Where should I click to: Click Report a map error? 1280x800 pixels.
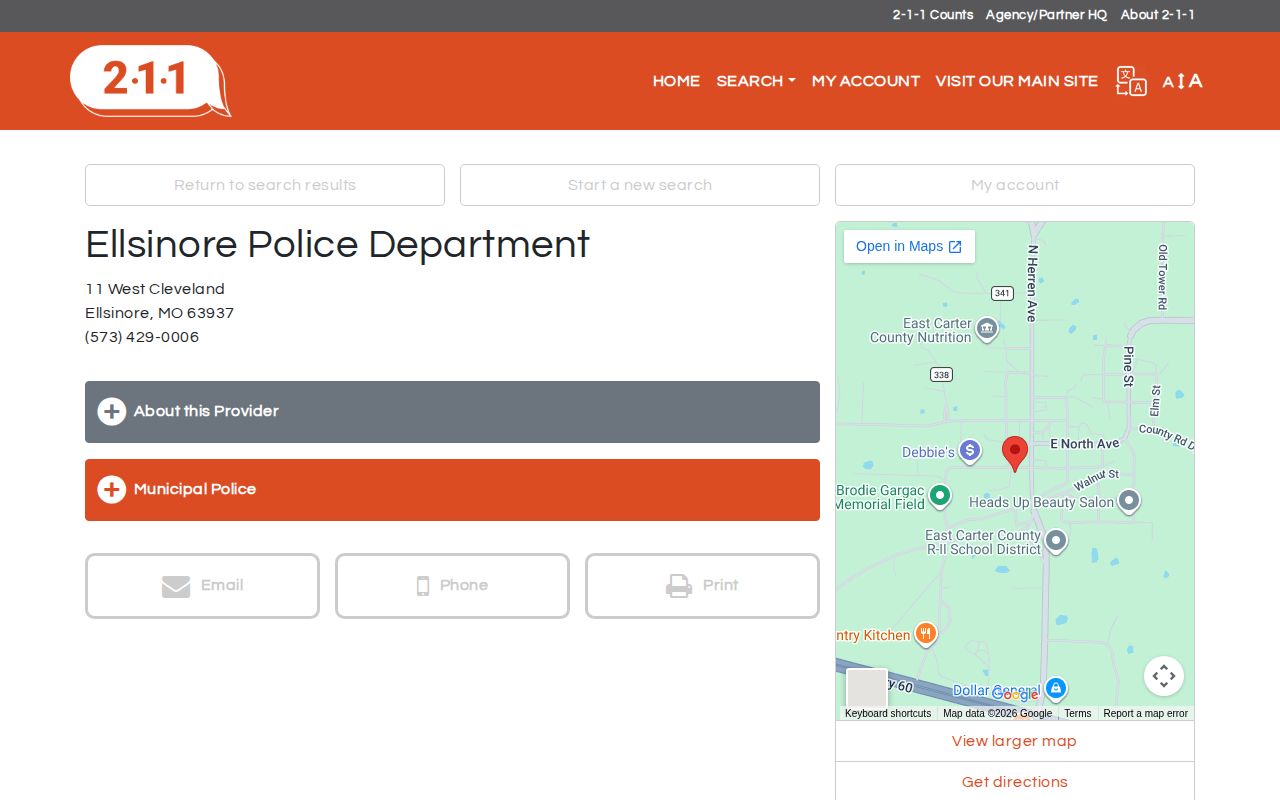[x=1146, y=713]
